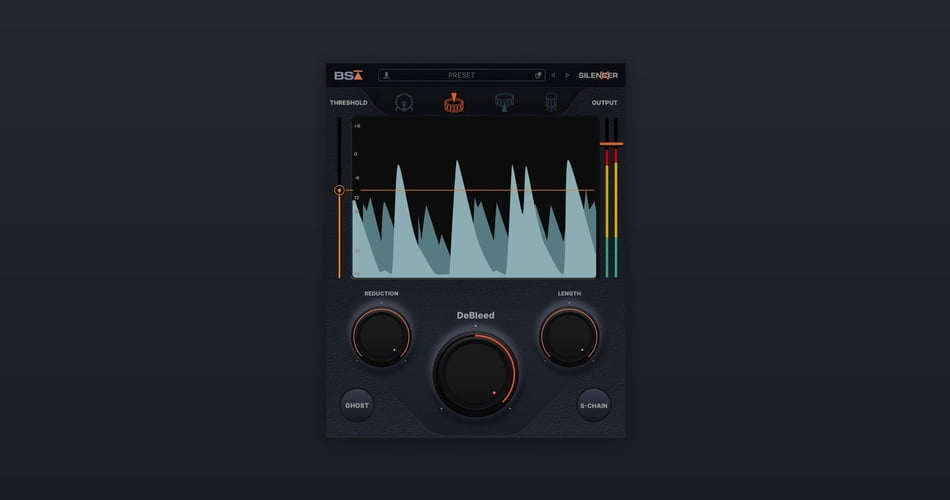Click the threshold slider handle
This screenshot has height=500, width=950.
click(x=339, y=190)
